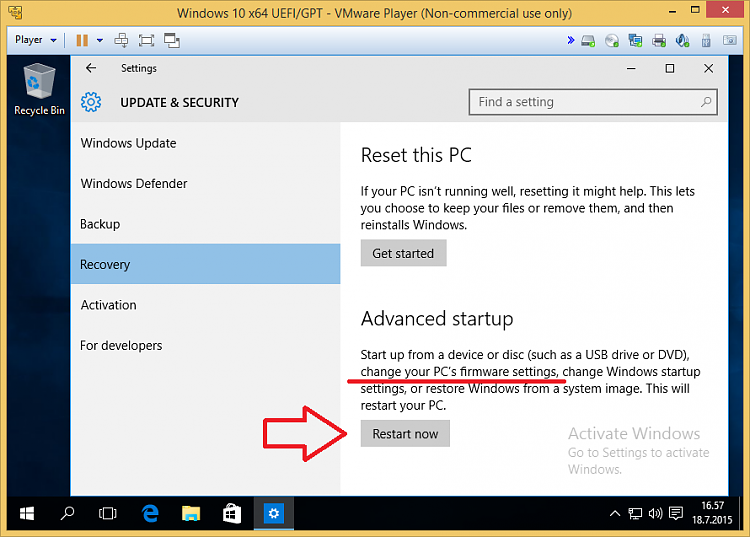Open the Action Center notifications icon

pyautogui.click(x=676, y=514)
